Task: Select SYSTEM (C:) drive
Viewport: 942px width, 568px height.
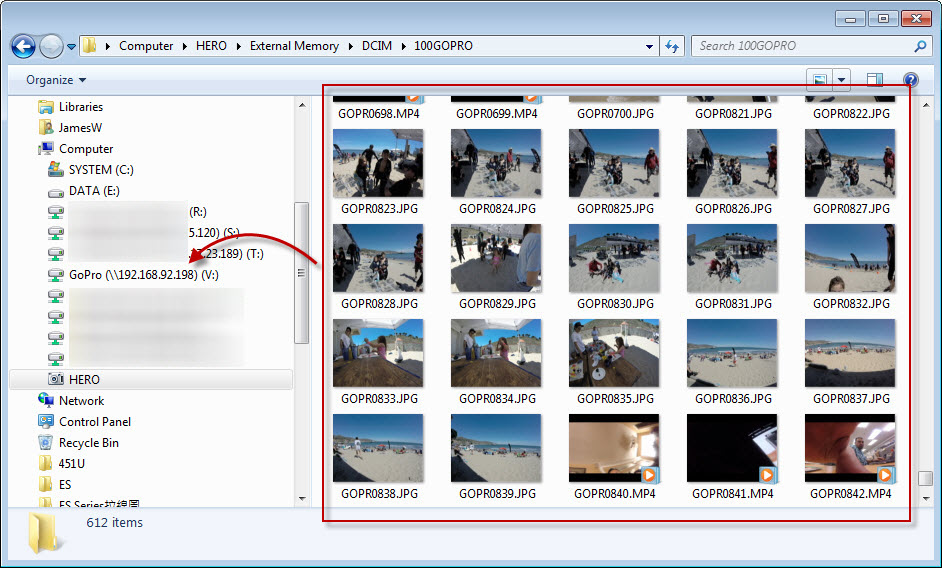Action: point(100,170)
